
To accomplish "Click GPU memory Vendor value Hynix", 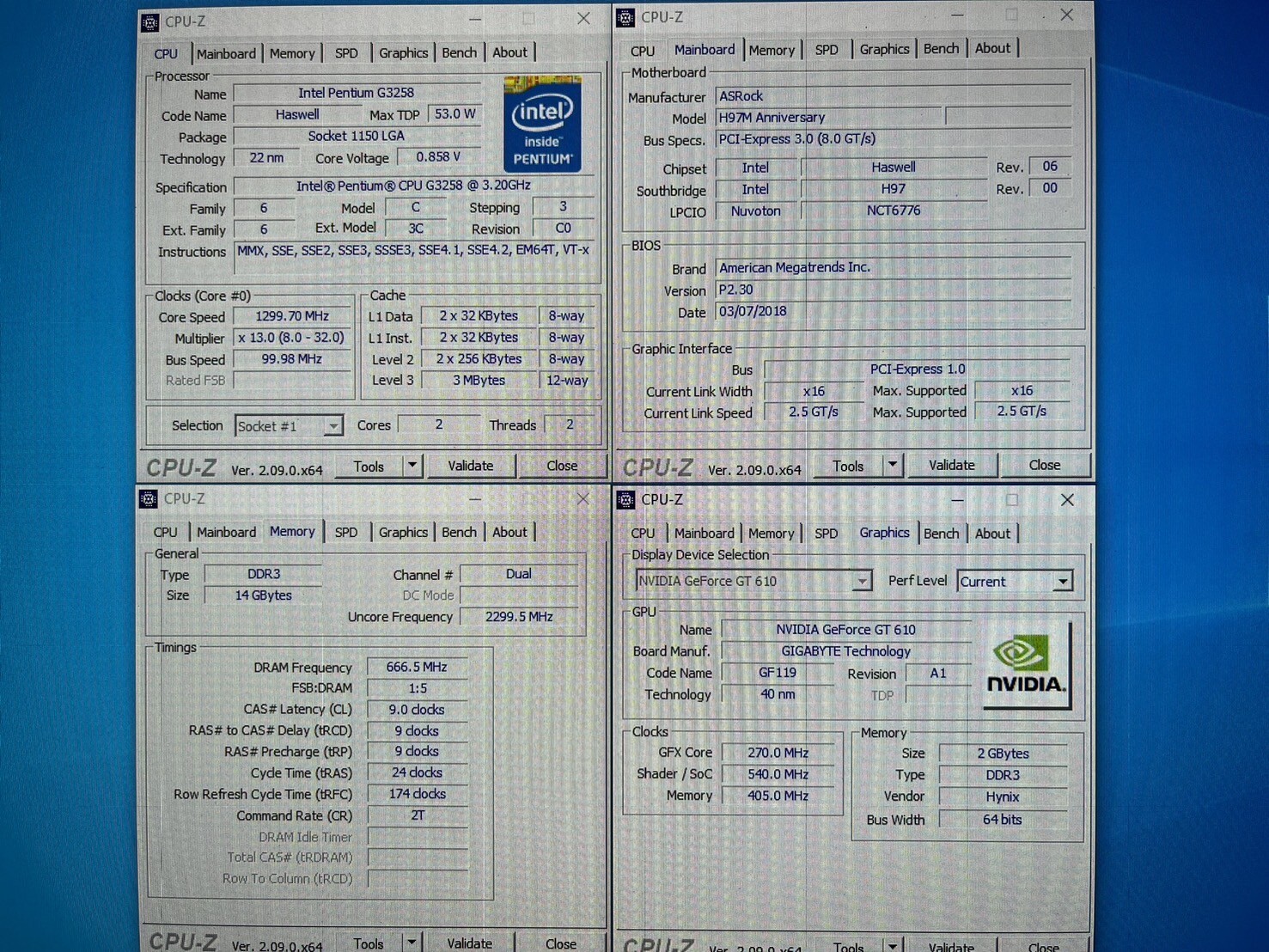I will click(1003, 797).
